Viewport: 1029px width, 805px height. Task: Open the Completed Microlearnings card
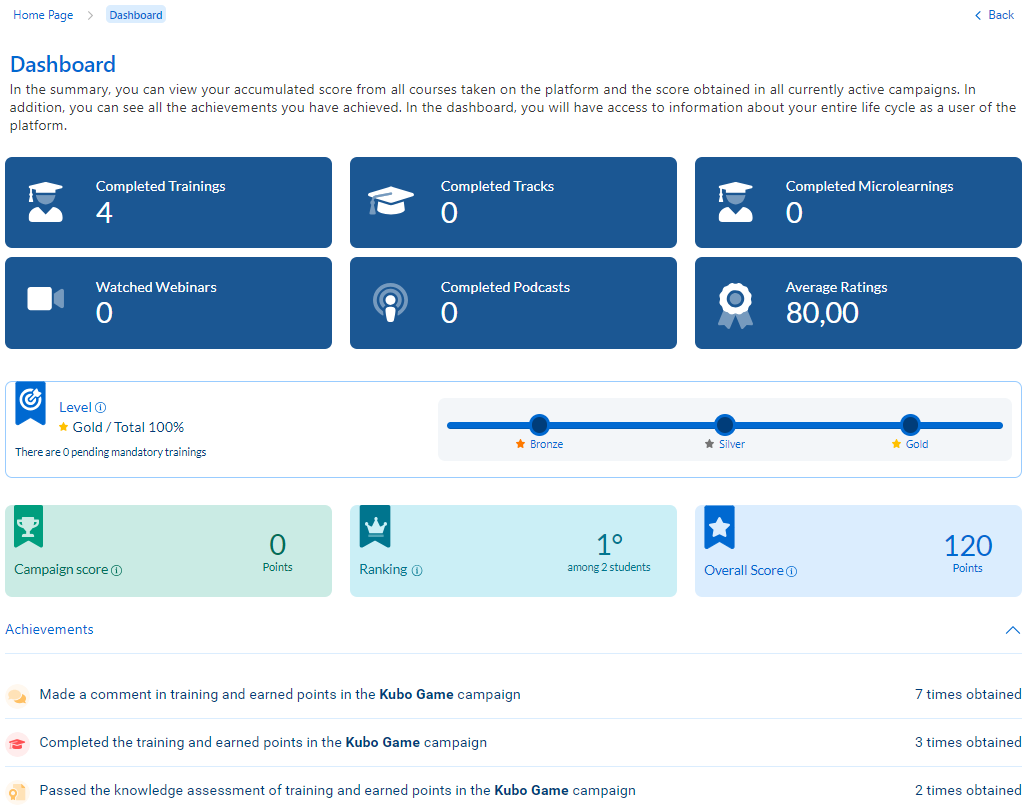pos(858,202)
